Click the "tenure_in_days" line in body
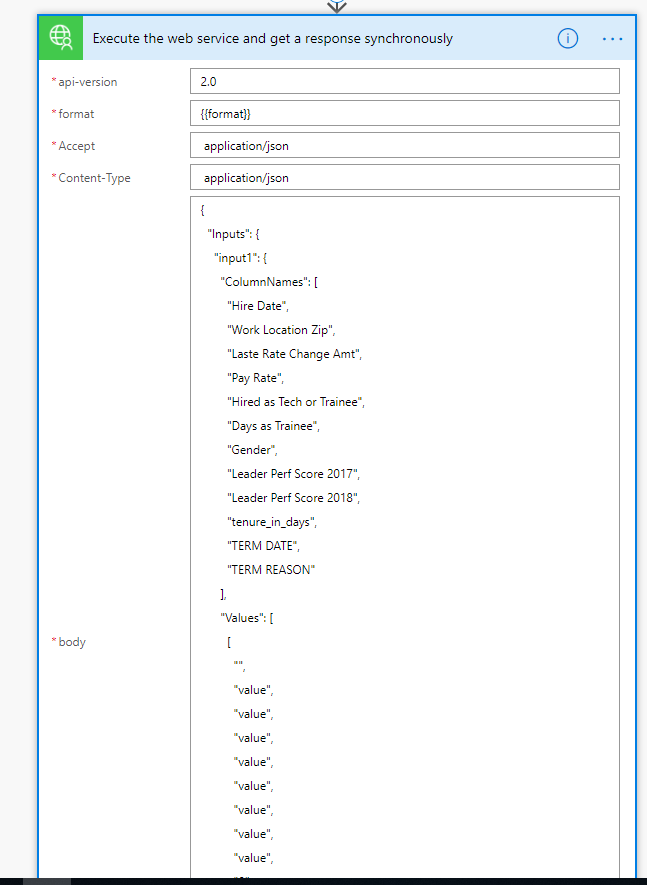647x885 pixels. coord(271,522)
